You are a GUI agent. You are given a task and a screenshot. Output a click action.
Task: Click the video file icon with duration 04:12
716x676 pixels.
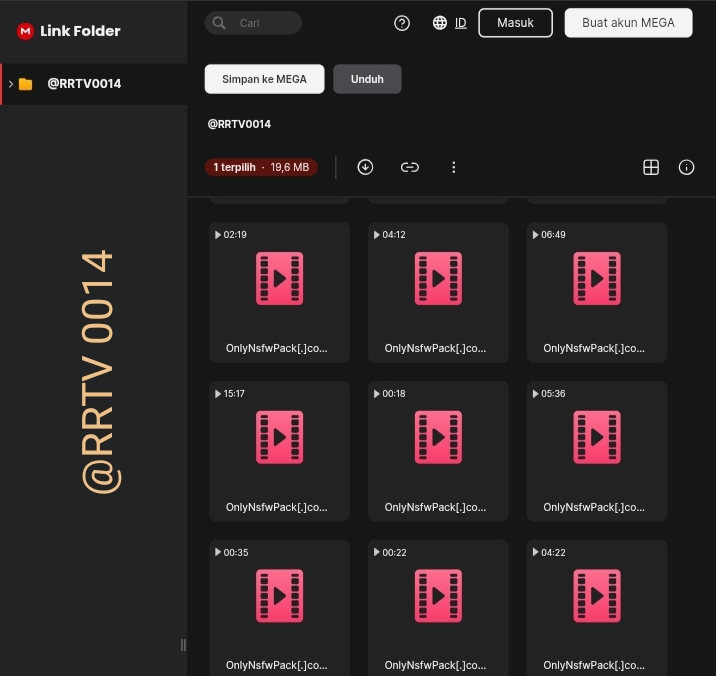click(438, 278)
